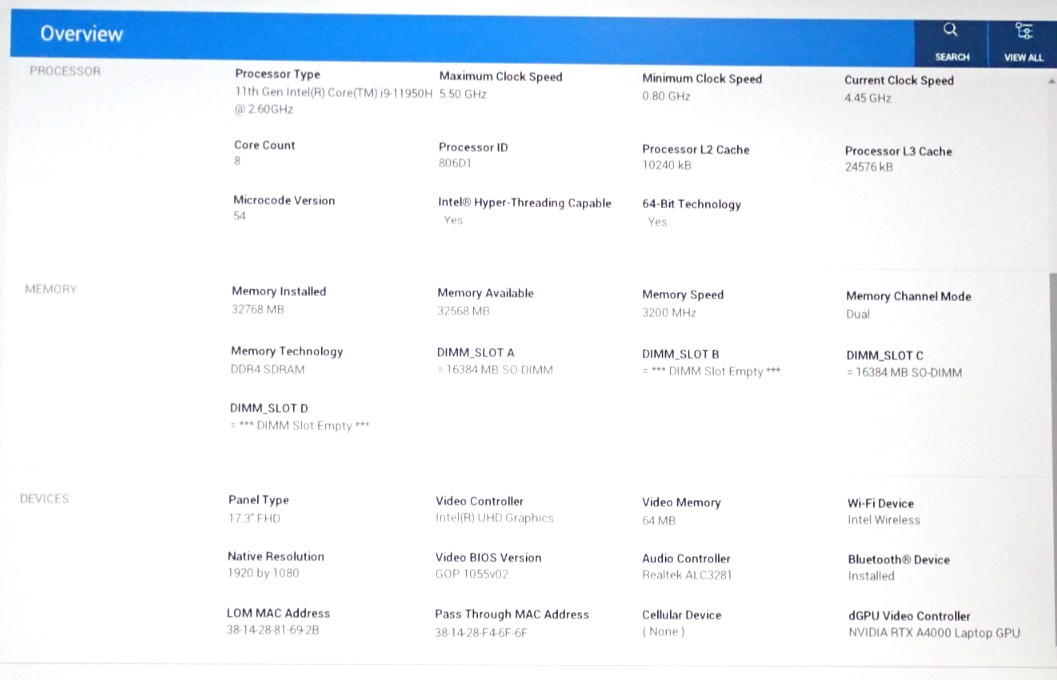Click the 5.50 GHz value
The width and height of the screenshot is (1057, 680).
pyautogui.click(x=463, y=94)
